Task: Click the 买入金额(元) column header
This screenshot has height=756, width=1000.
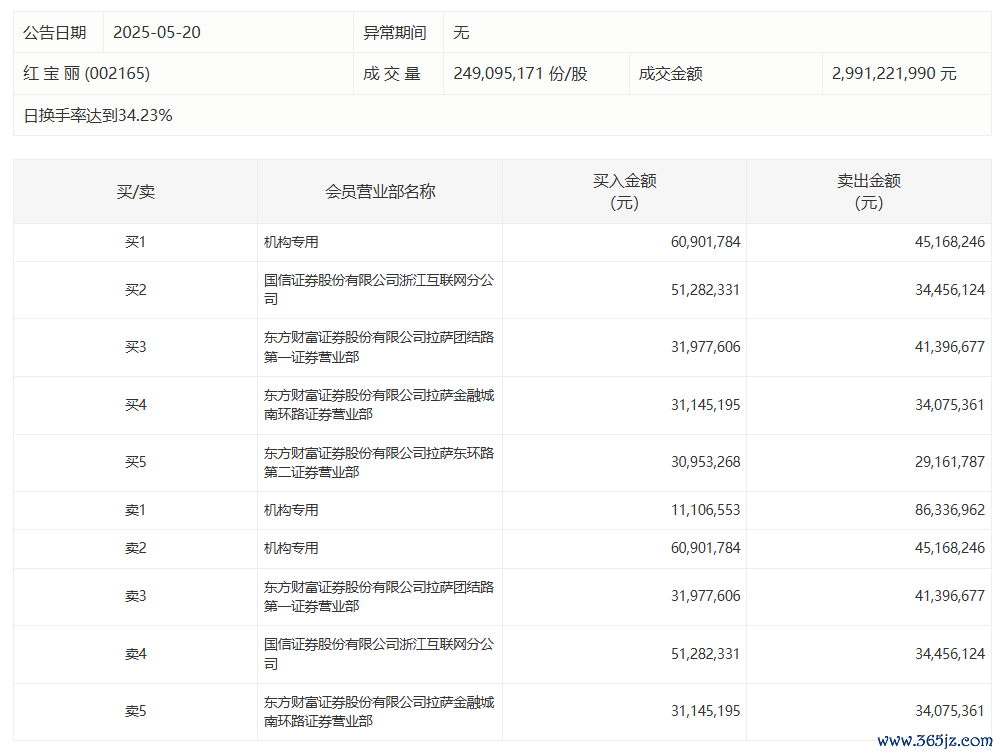Action: [624, 191]
